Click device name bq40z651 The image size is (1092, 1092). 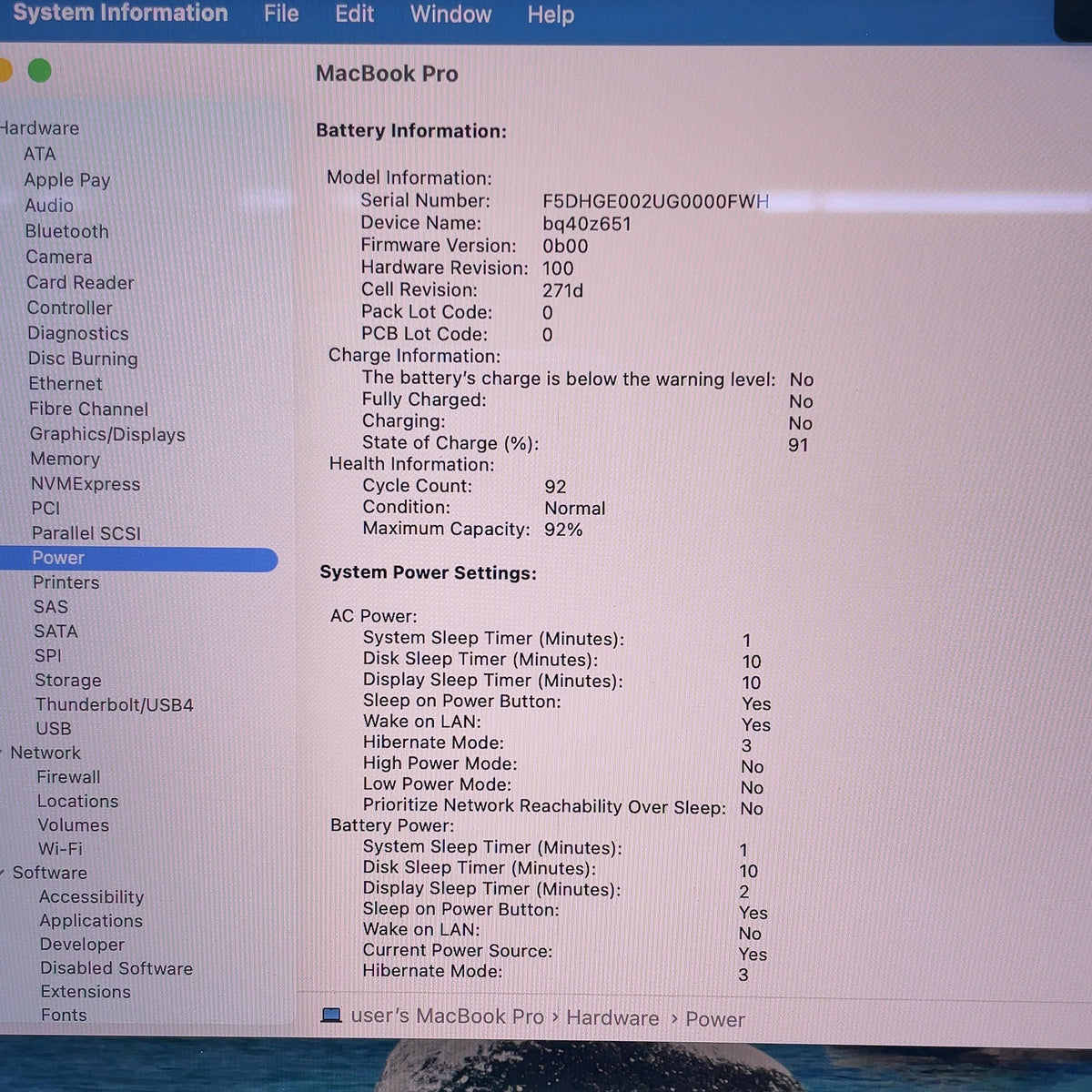[x=587, y=224]
